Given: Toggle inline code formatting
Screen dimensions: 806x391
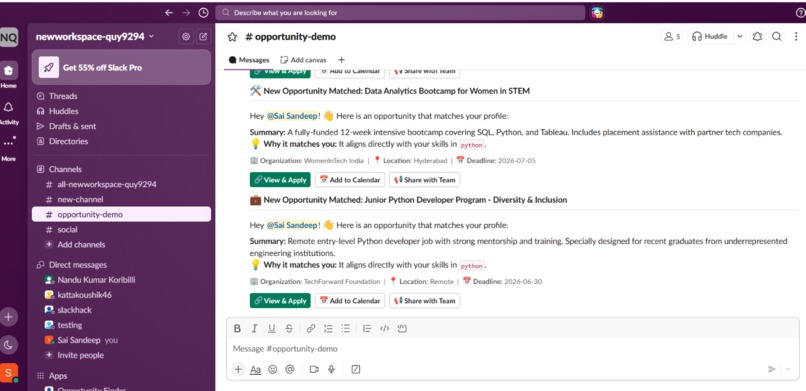Looking at the screenshot, I should 384,329.
